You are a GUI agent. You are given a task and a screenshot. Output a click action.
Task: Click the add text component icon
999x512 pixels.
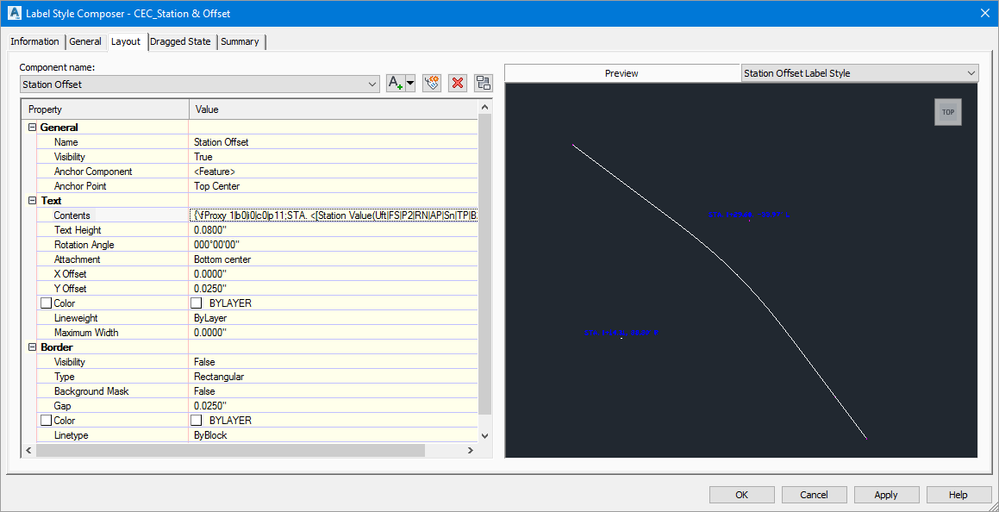(x=396, y=83)
